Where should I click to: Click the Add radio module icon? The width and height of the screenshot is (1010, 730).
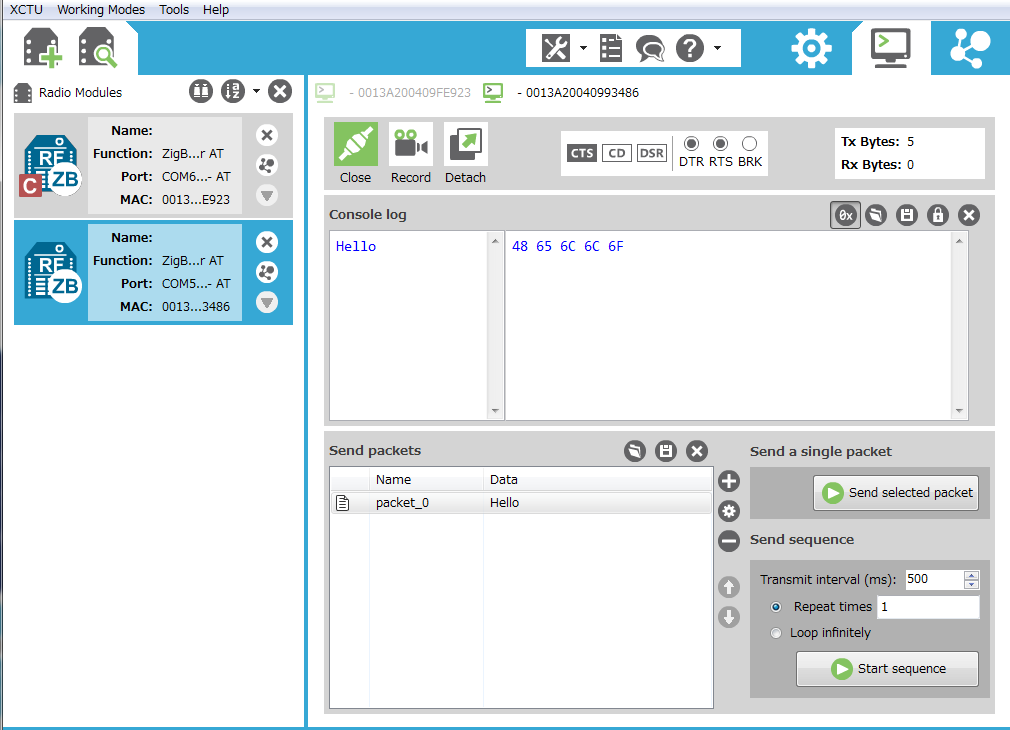[43, 48]
